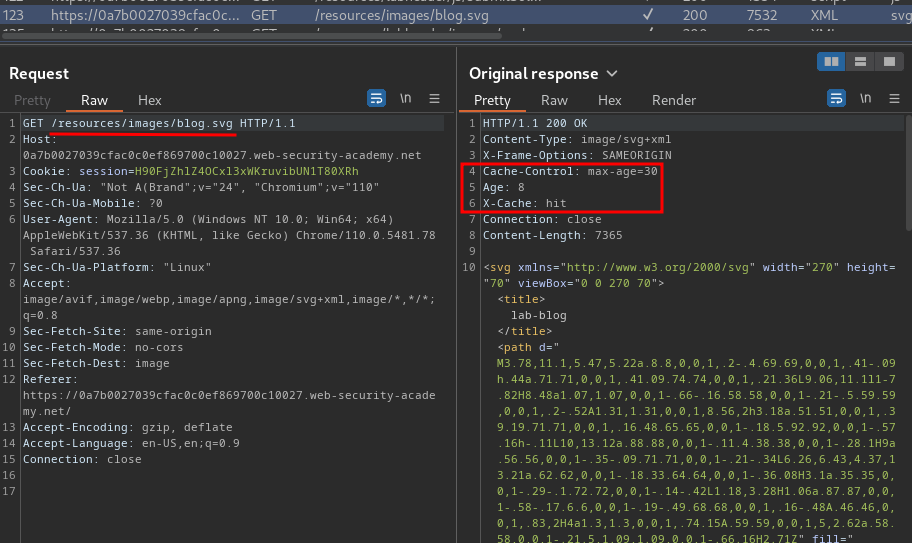This screenshot has height=543, width=912.
Task: Select top-bottom stacked layout icon
Action: 860,61
